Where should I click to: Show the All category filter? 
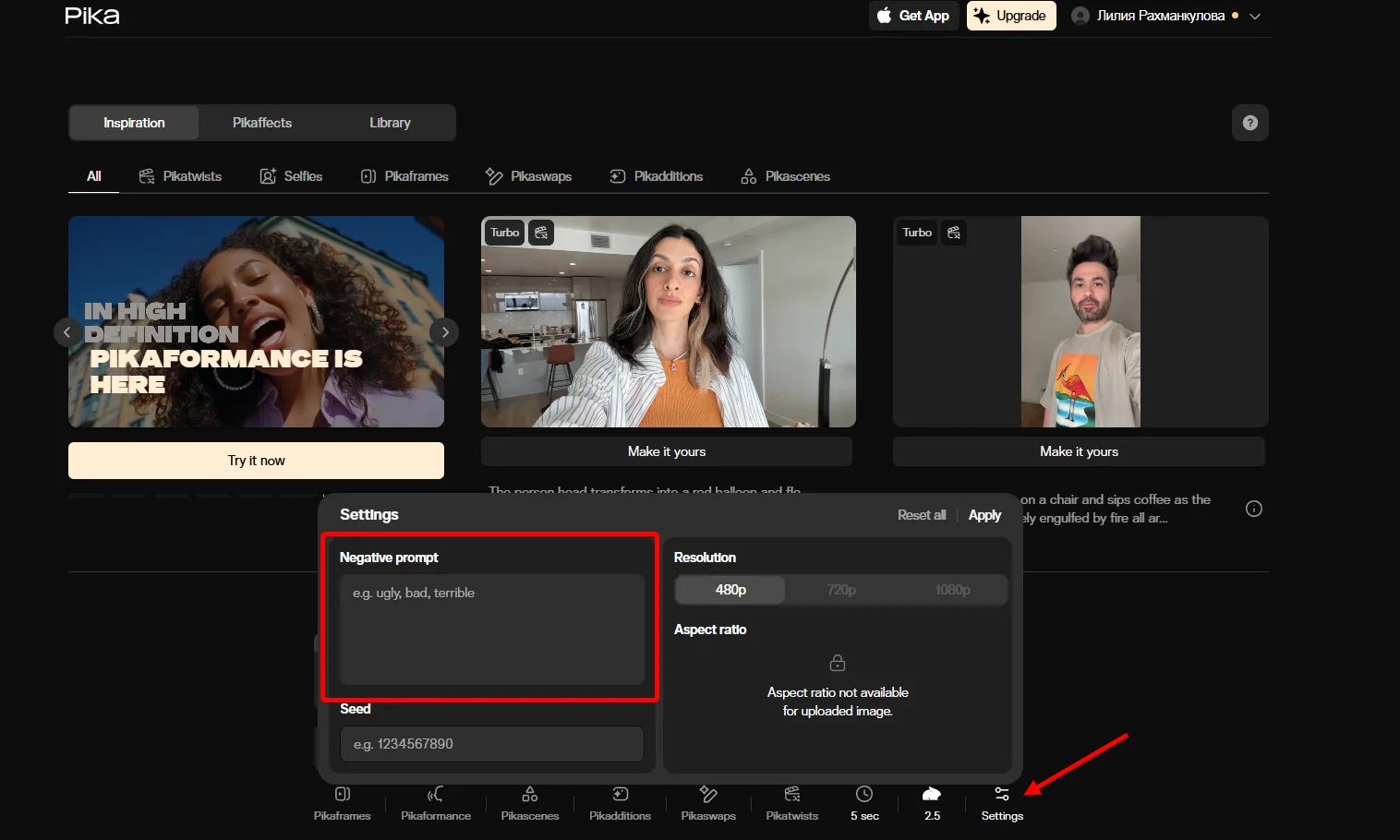[94, 176]
